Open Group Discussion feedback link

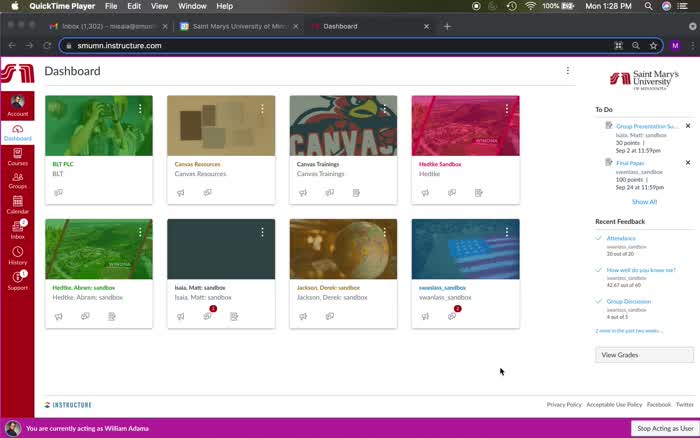[629, 301]
